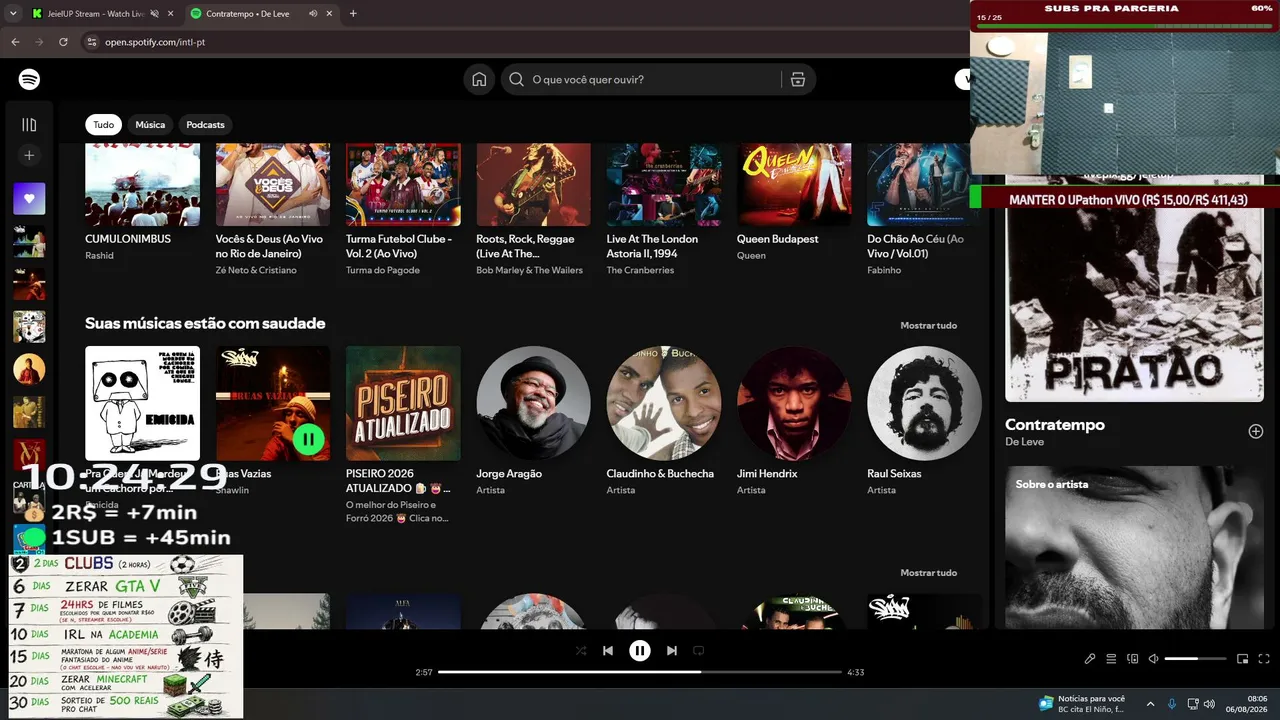Select the Tudo filter chip
This screenshot has height=720, width=1280.
click(x=103, y=125)
